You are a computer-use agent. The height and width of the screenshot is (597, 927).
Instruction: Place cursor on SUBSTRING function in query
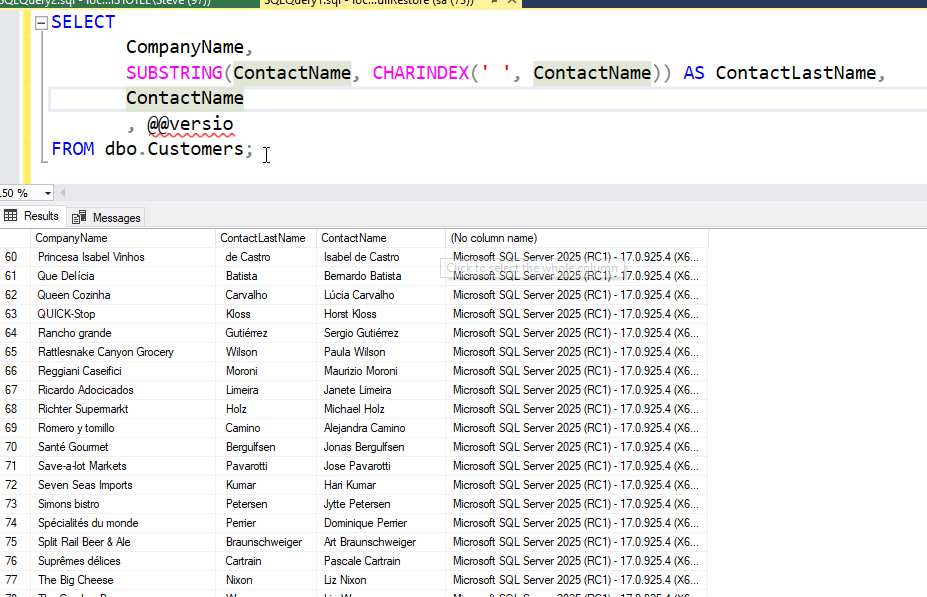pyautogui.click(x=175, y=73)
